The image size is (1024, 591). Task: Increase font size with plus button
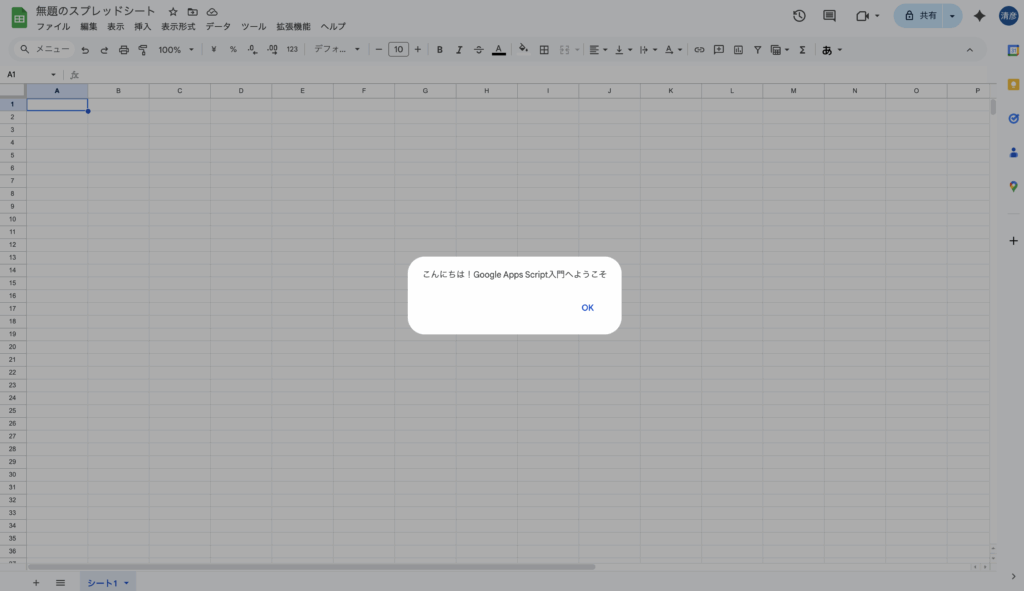pos(418,50)
